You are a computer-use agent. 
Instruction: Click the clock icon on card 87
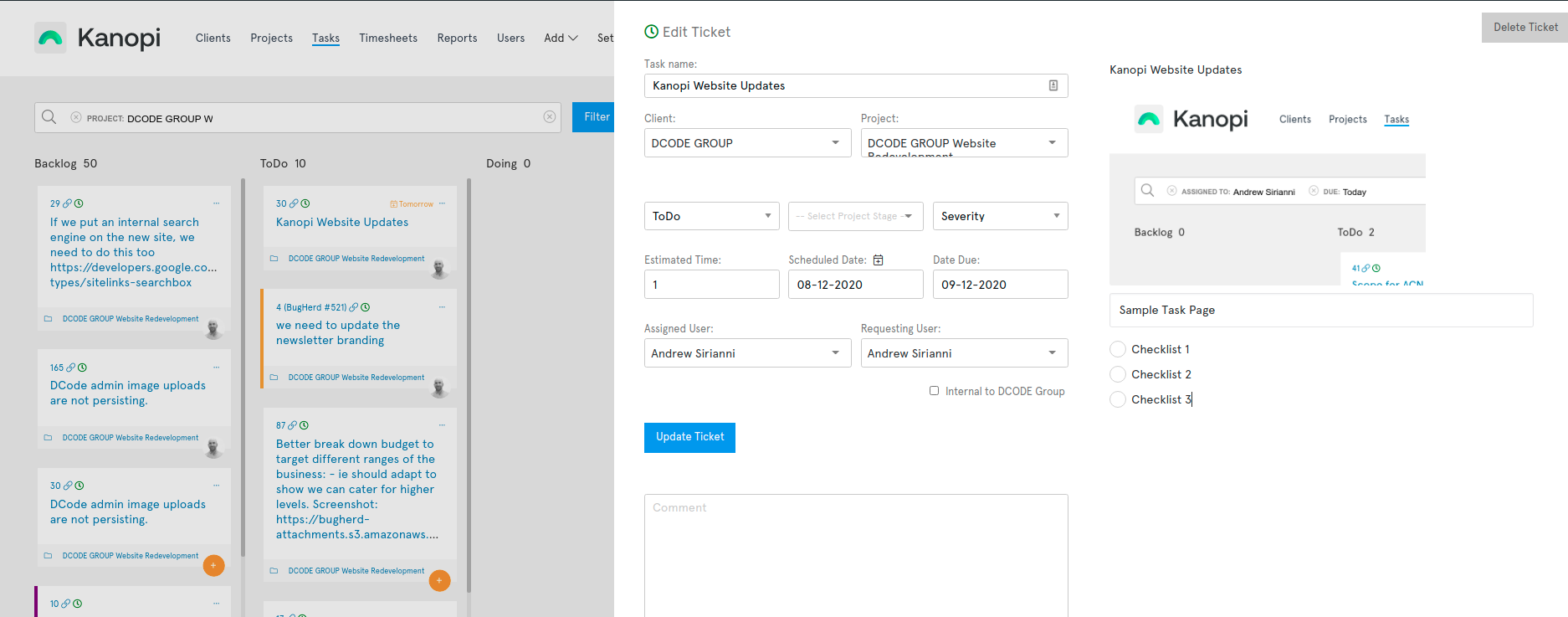[x=304, y=425]
